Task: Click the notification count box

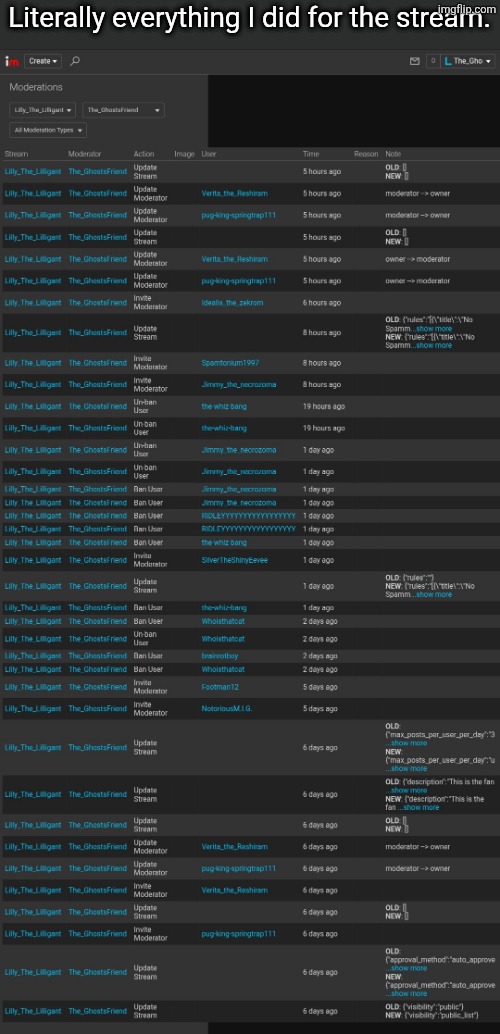Action: pos(433,61)
